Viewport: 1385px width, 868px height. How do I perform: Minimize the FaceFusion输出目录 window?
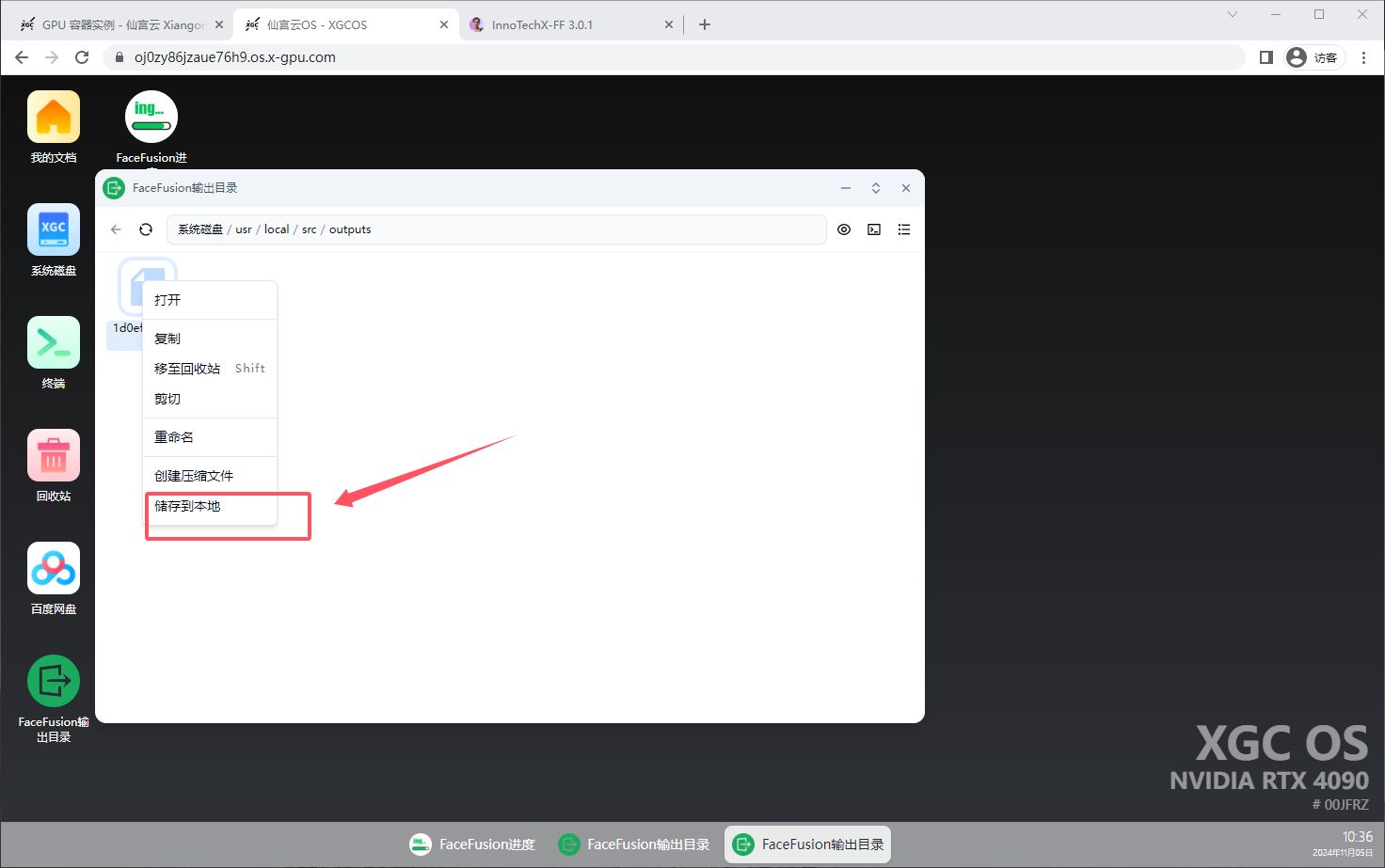click(846, 188)
